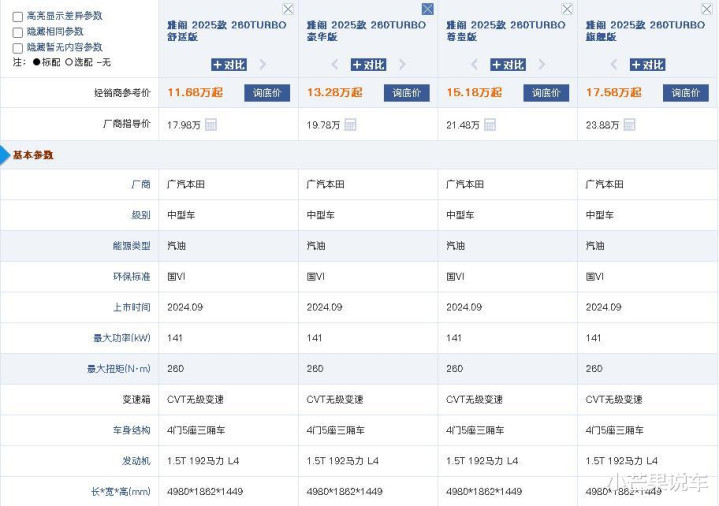Image resolution: width=719 pixels, height=506 pixels.
Task: Open calculator icon beside 23.88万
Action: (x=630, y=124)
